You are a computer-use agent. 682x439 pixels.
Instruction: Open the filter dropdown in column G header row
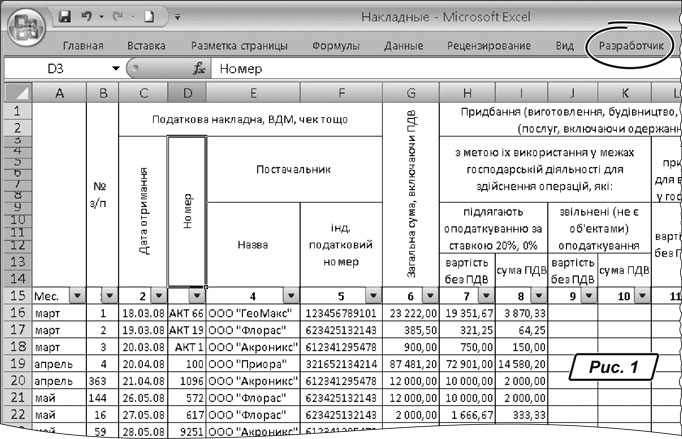coord(428,296)
